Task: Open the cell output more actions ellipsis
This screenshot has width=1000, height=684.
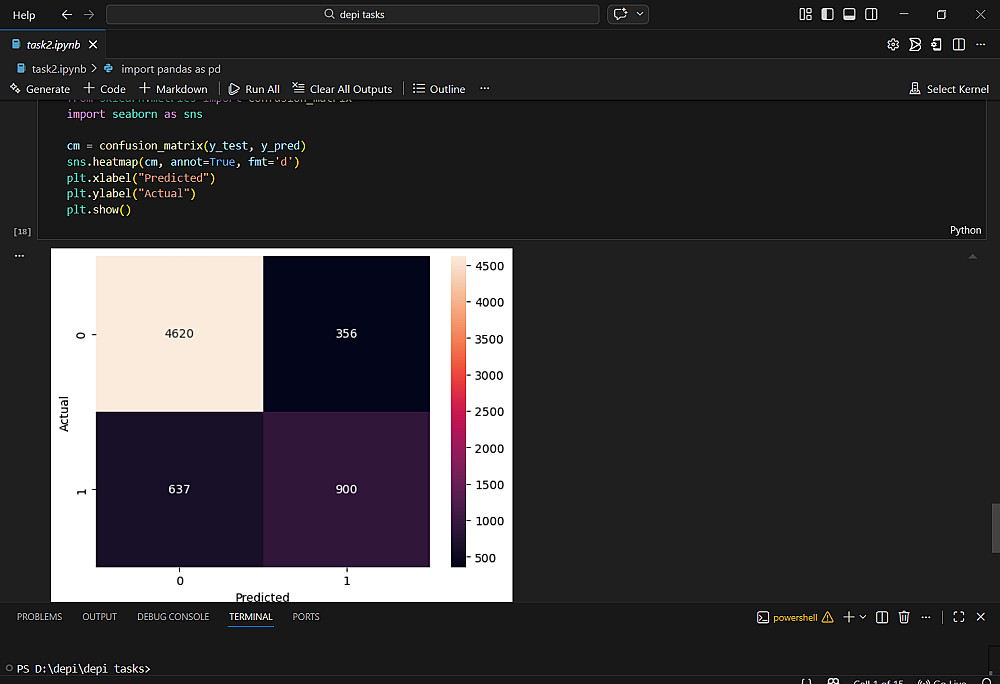Action: [19, 257]
